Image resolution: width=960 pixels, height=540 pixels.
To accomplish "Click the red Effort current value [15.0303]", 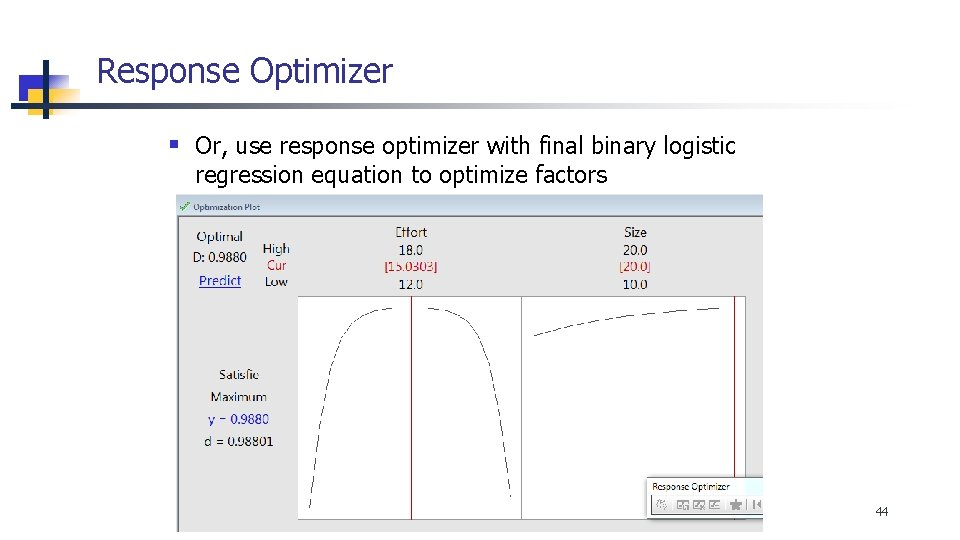I will [411, 267].
